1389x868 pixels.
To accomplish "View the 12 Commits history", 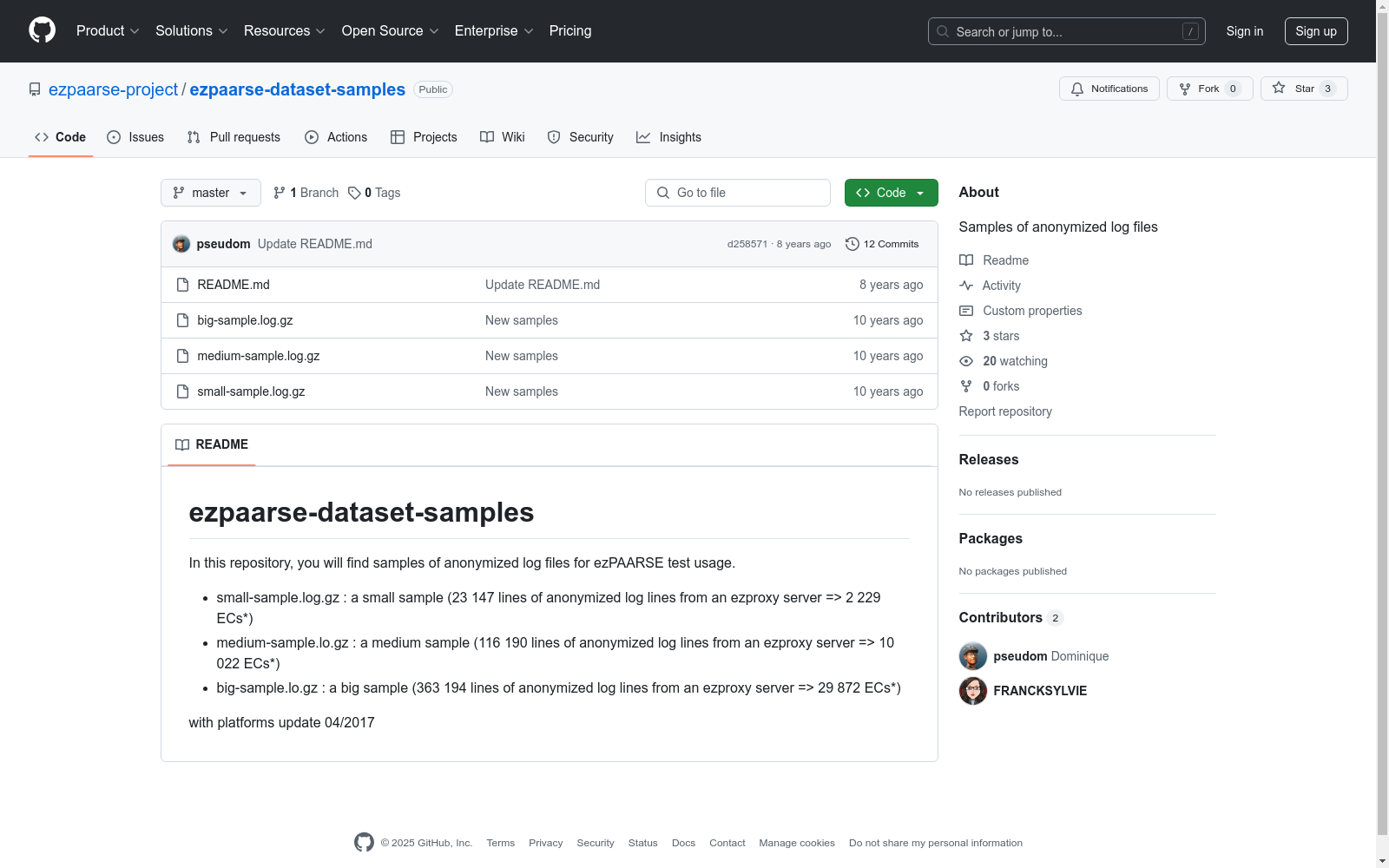I will point(882,244).
